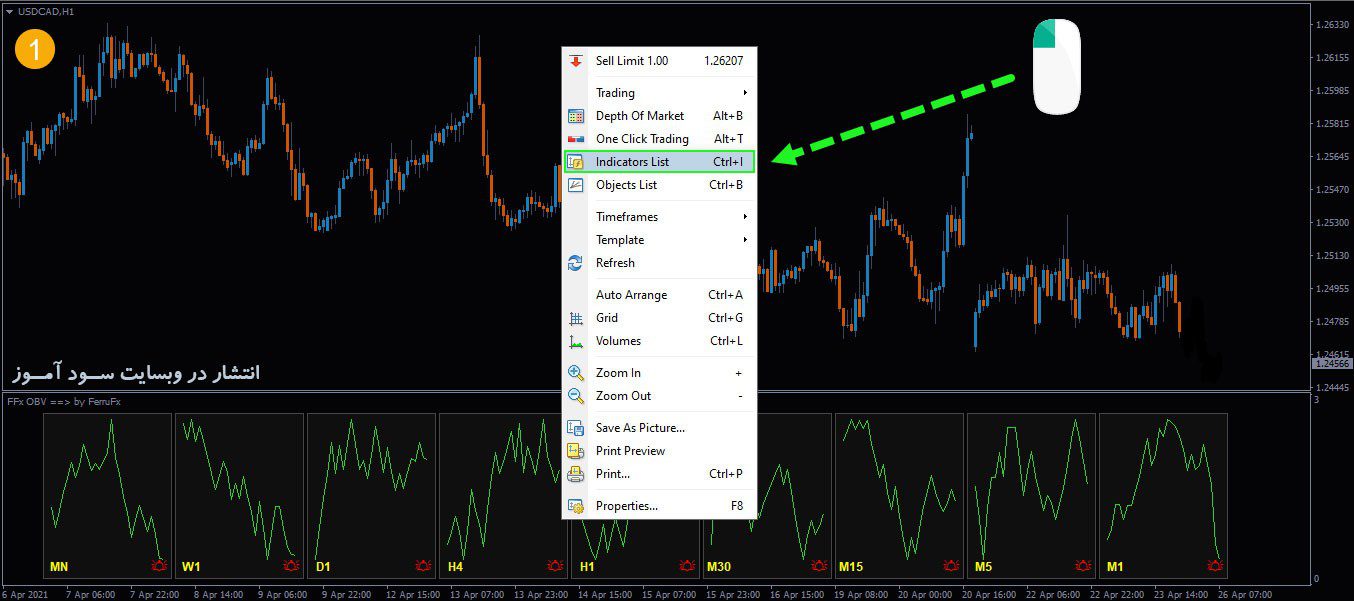Open chart Properties from context menu

click(x=627, y=506)
